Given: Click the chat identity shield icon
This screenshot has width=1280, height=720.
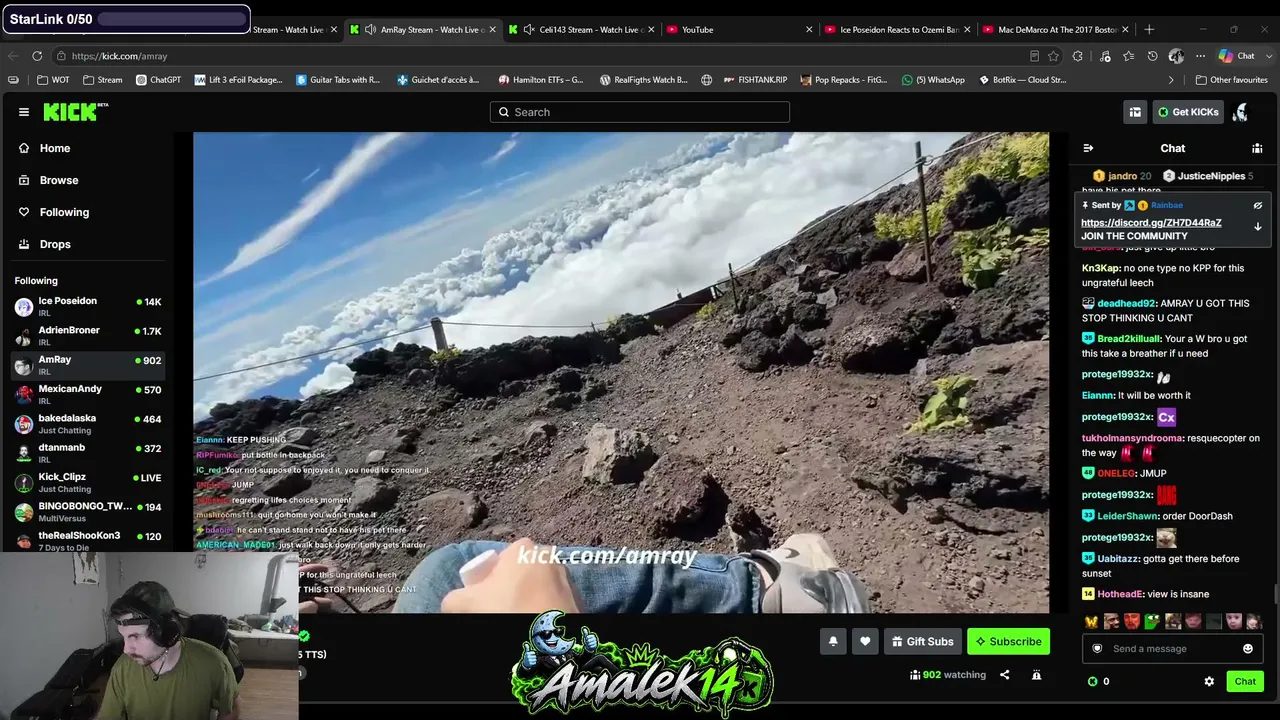Looking at the screenshot, I should pyautogui.click(x=1097, y=649).
